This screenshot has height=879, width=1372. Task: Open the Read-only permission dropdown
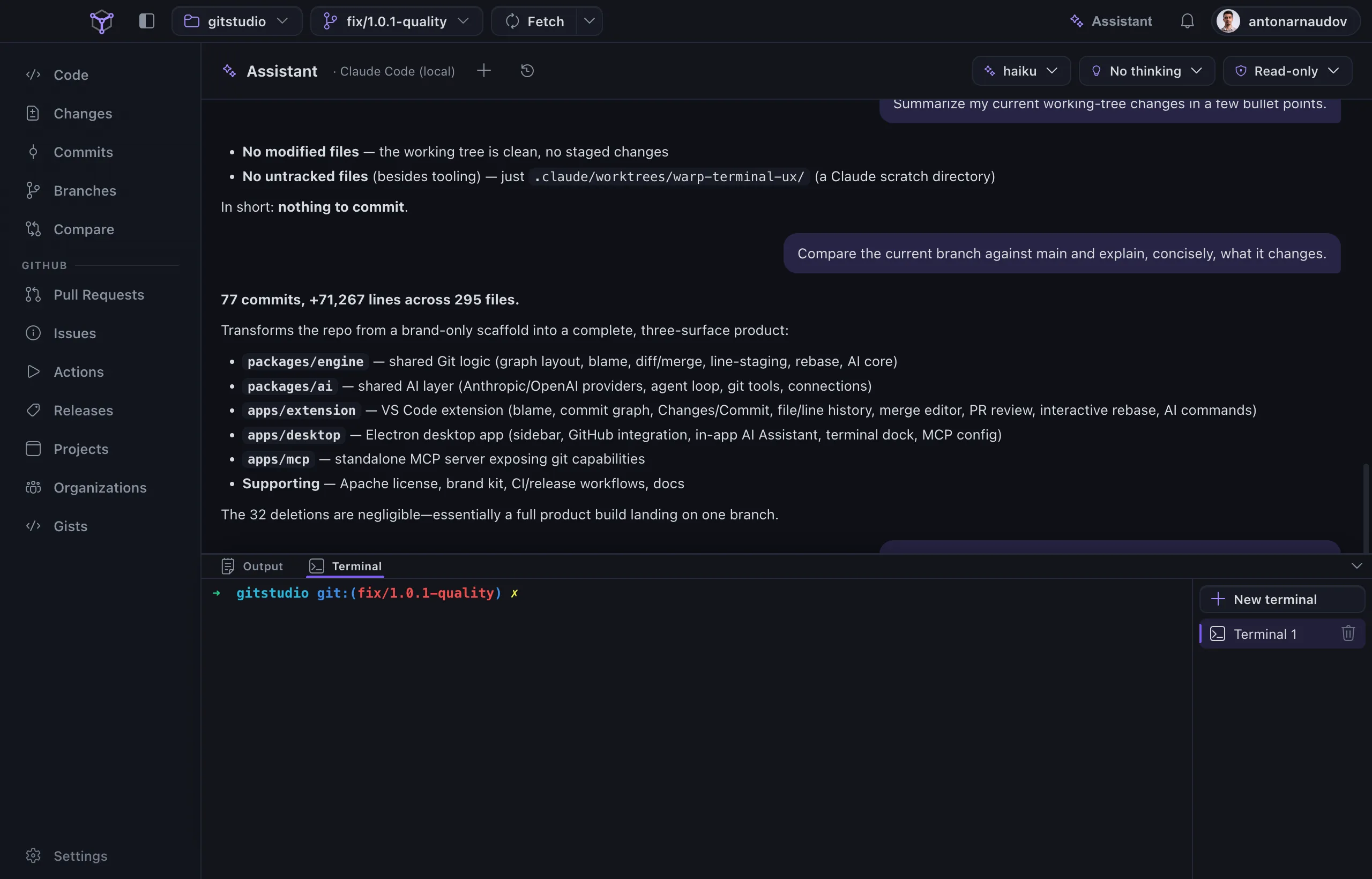pos(1287,71)
